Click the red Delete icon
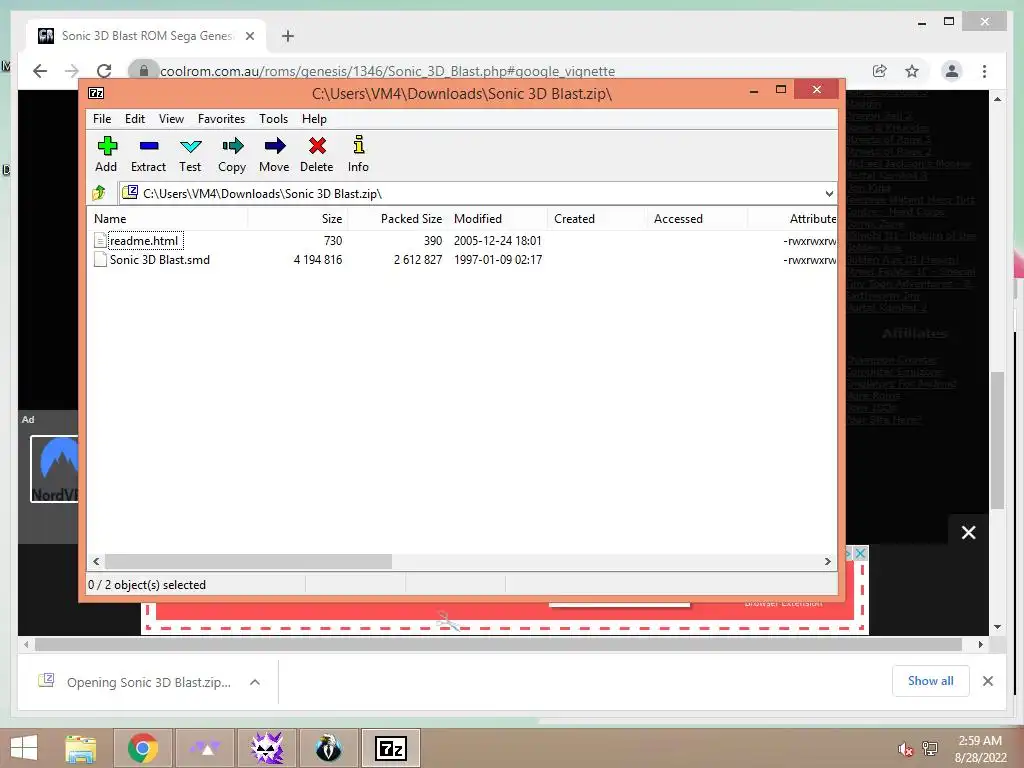This screenshot has width=1024, height=768. point(317,146)
